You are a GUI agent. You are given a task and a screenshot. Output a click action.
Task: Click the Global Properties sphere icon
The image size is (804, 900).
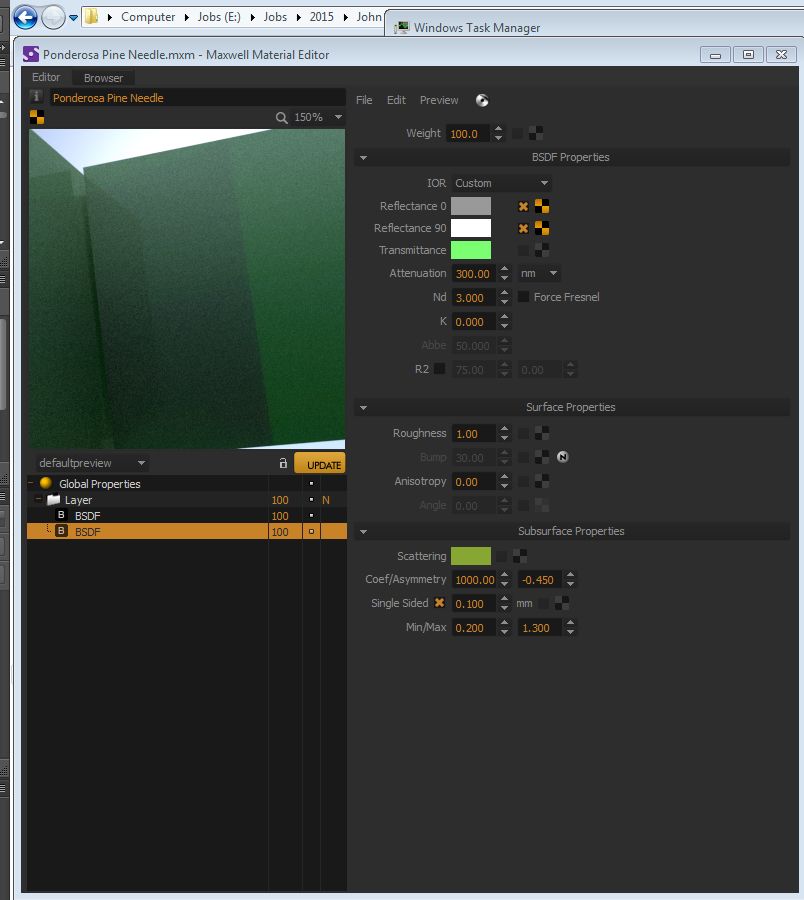(46, 483)
